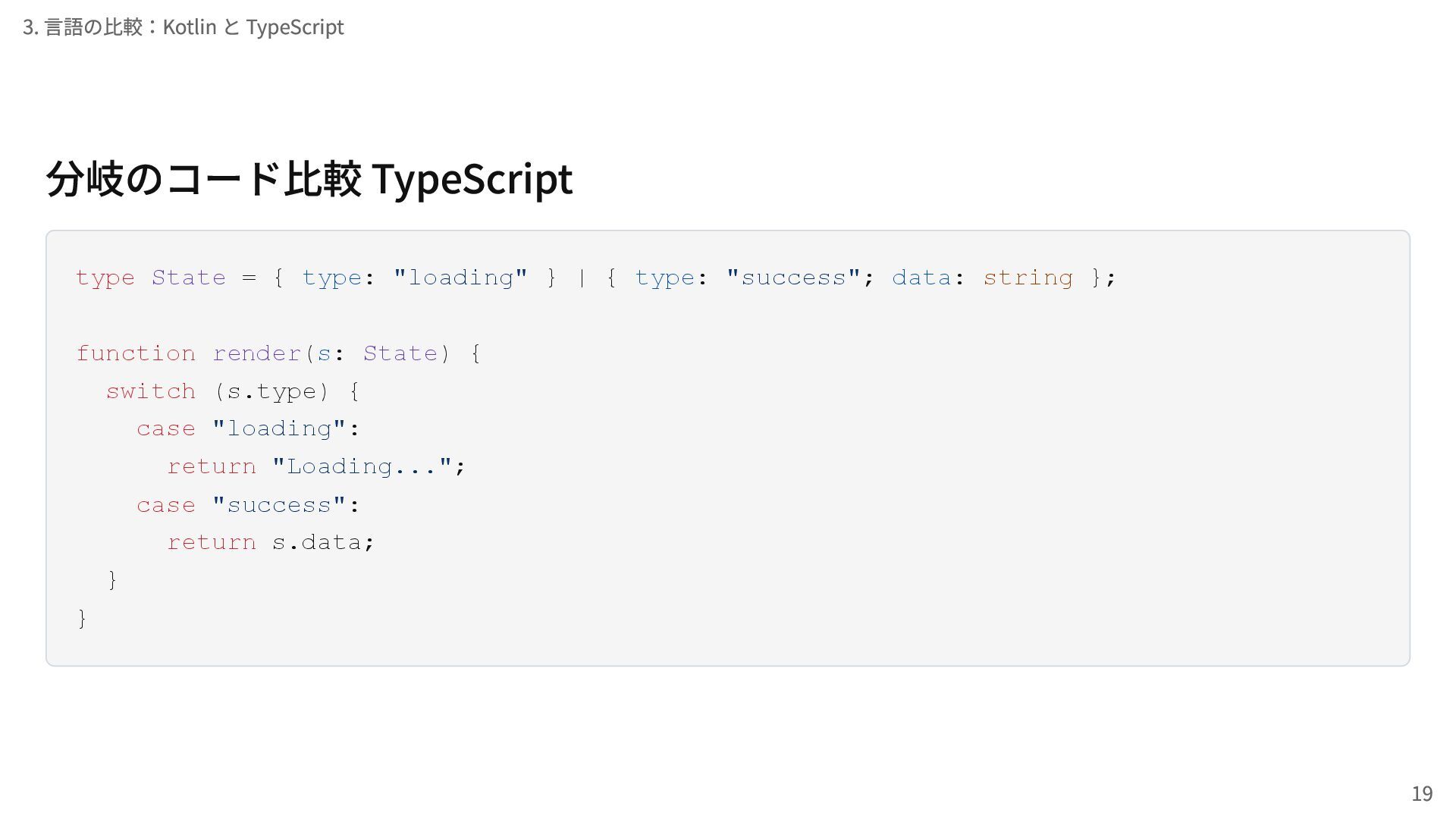Click the "Loading..." return string
The height and width of the screenshot is (819, 1456).
(x=362, y=466)
